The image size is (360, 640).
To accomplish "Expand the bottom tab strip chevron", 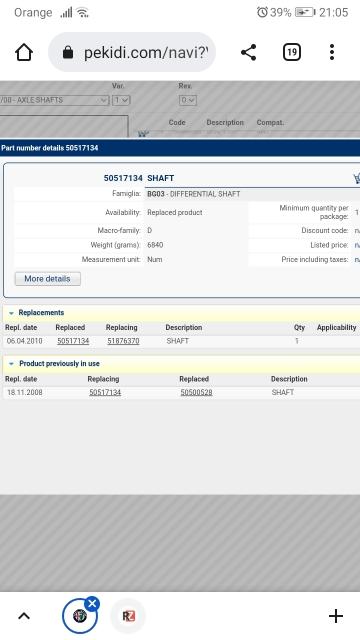I will [x=24, y=616].
